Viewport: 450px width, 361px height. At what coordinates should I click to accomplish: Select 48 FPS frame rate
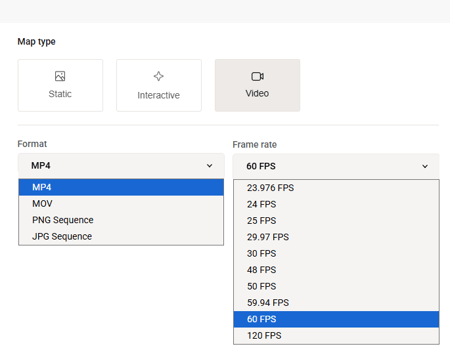click(336, 270)
